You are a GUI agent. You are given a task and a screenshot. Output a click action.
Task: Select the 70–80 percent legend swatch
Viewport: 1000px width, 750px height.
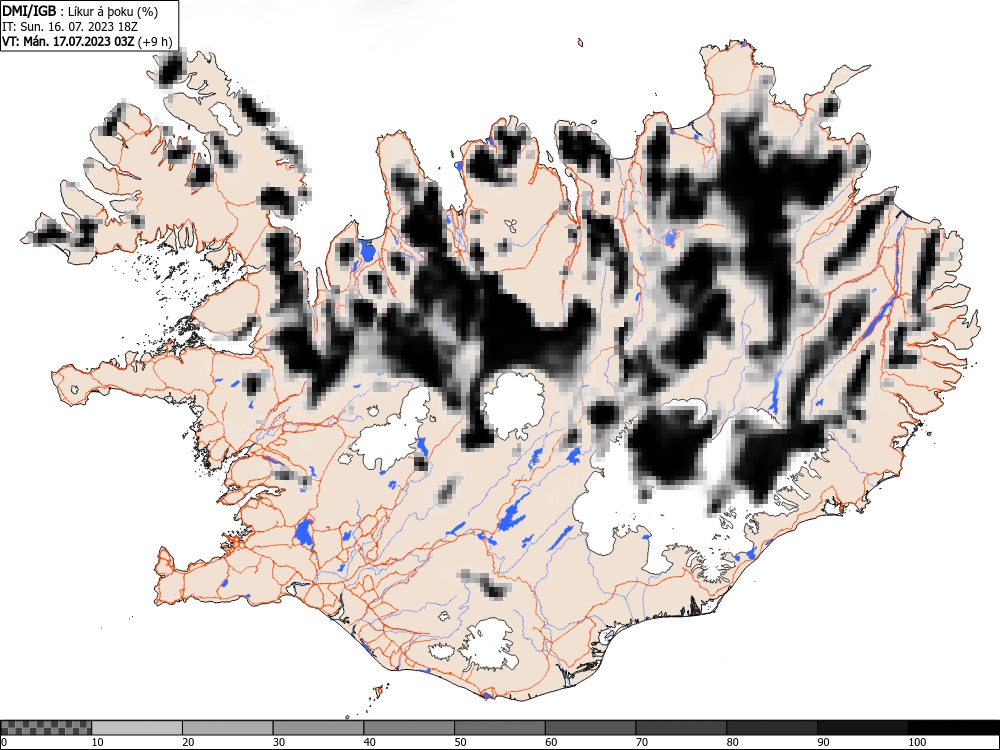(680, 728)
